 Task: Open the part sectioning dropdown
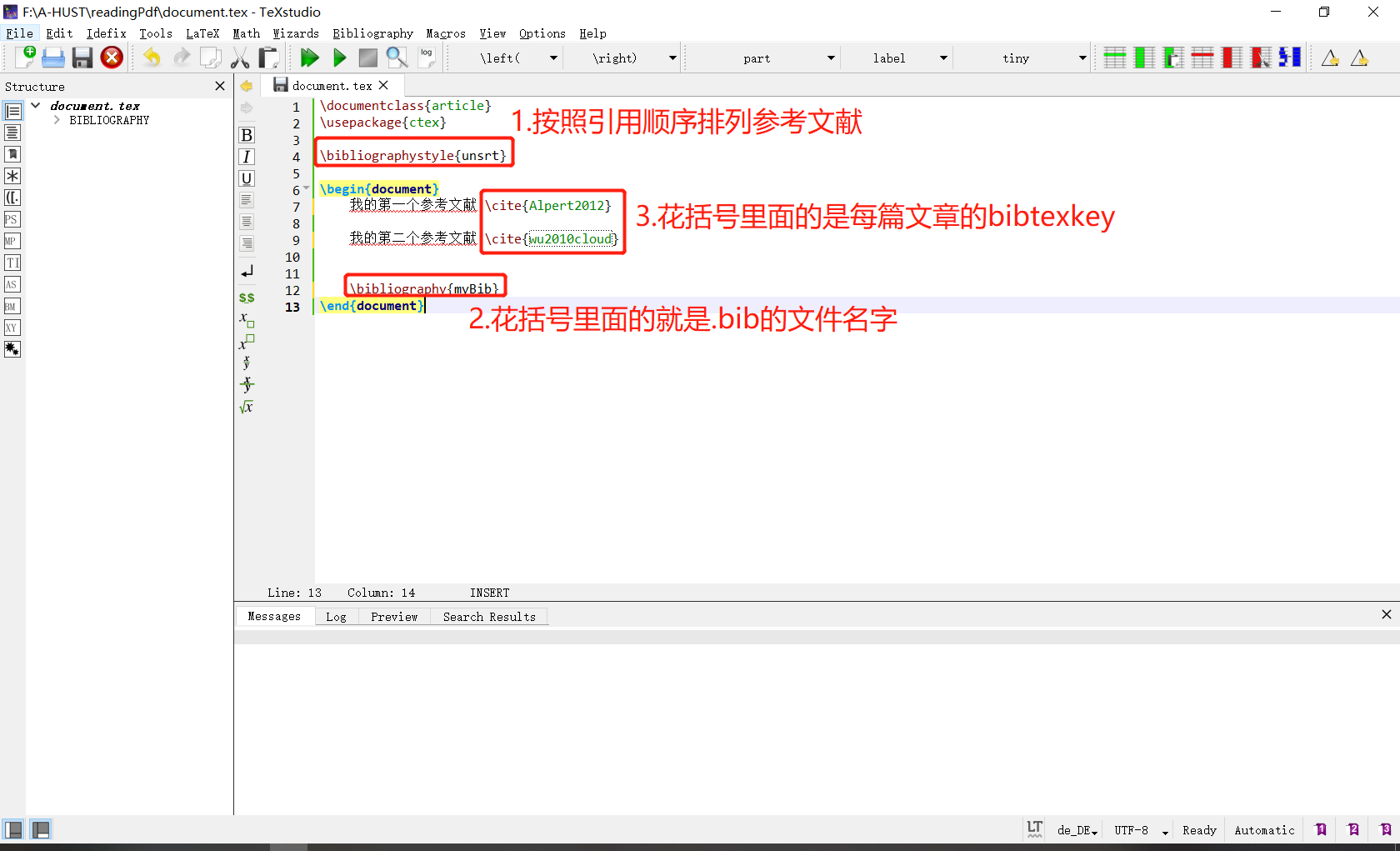(x=829, y=58)
